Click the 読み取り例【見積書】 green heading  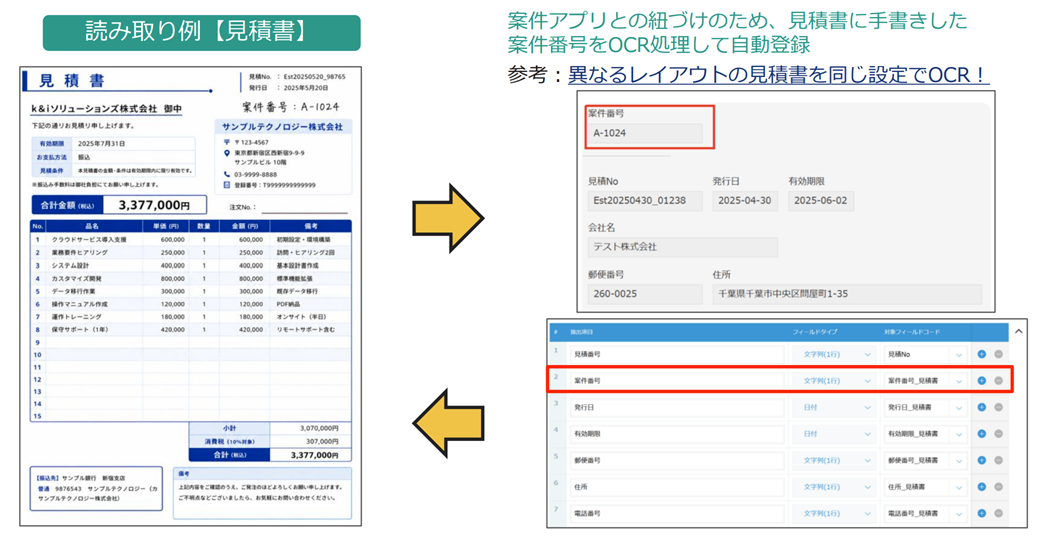202,33
